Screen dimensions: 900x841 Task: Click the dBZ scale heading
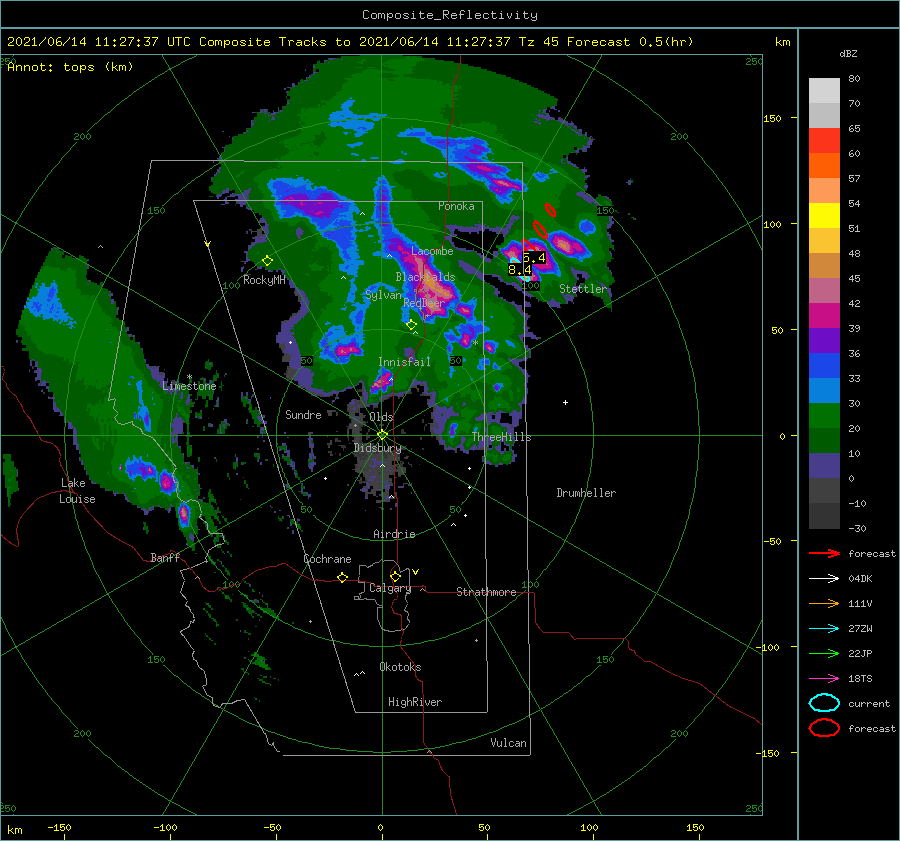click(x=848, y=54)
